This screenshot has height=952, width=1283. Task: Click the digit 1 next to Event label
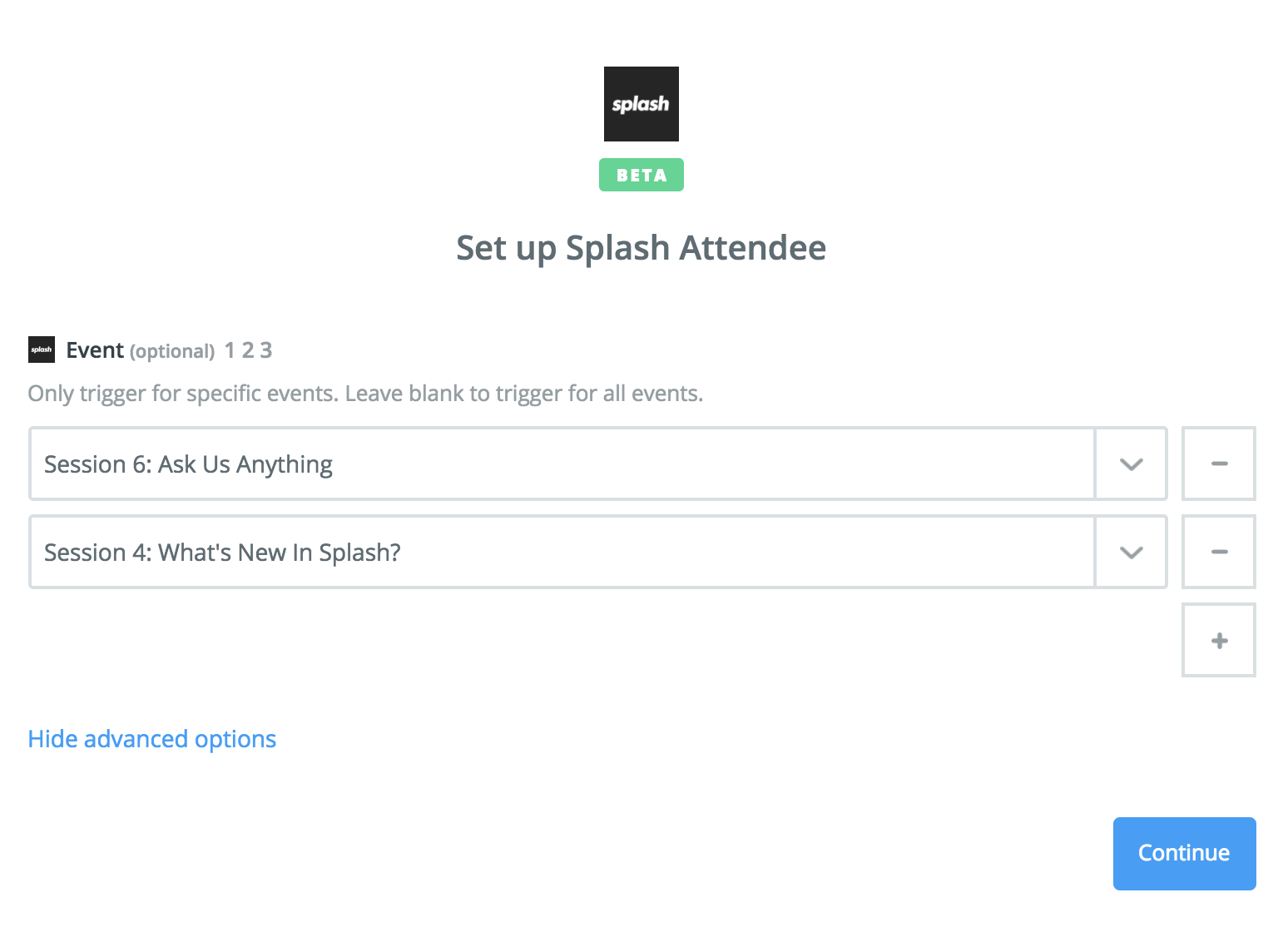[x=230, y=350]
